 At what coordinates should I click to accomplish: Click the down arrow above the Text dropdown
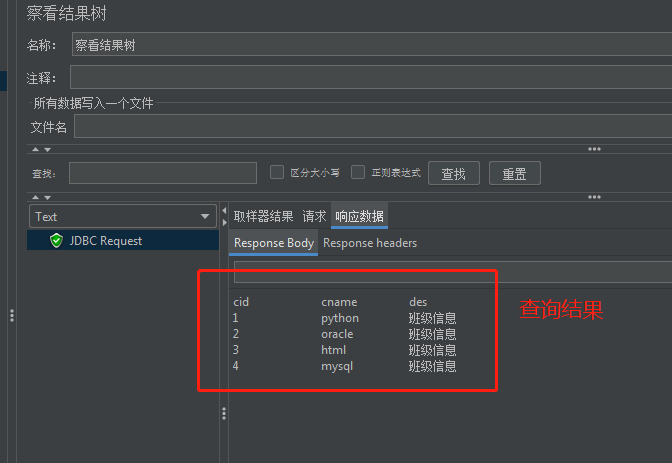[x=48, y=198]
